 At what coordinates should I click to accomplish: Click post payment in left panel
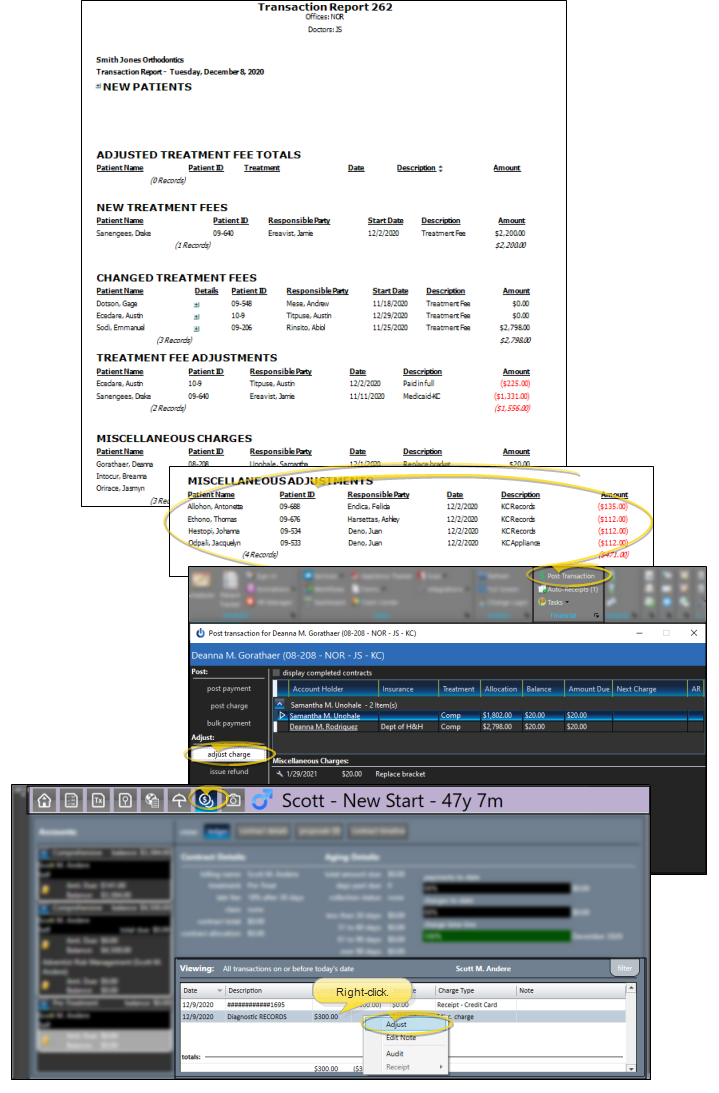pyautogui.click(x=229, y=688)
